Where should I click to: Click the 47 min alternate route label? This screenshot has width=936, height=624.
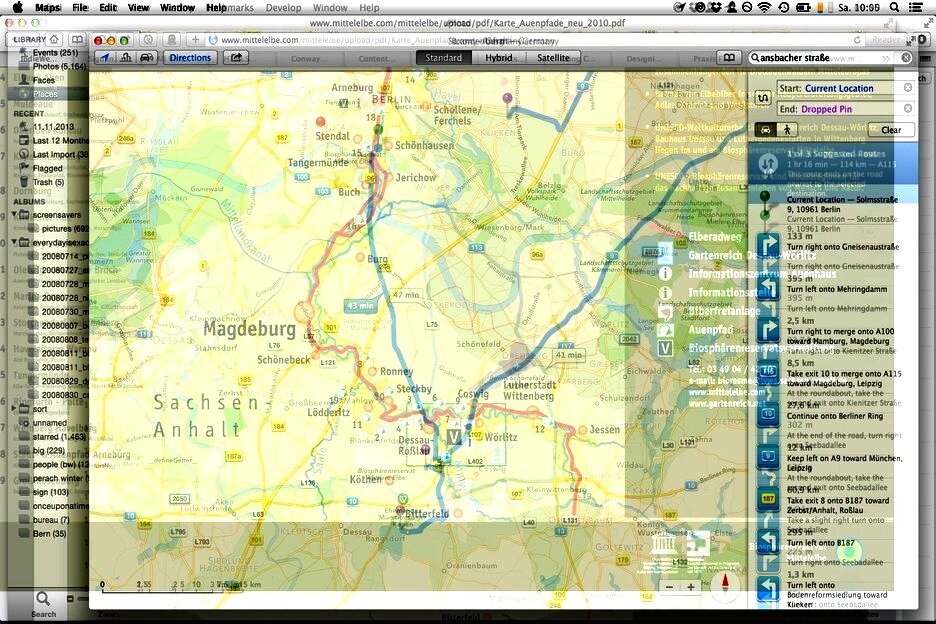point(406,295)
